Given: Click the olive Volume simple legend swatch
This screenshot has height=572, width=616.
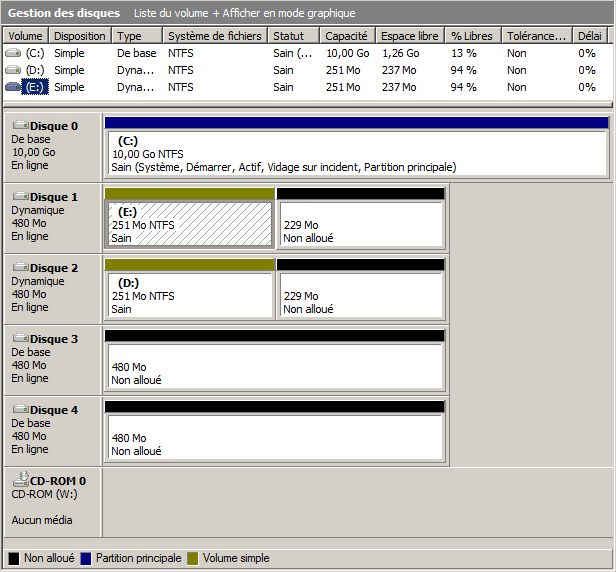Looking at the screenshot, I should click(x=193, y=558).
